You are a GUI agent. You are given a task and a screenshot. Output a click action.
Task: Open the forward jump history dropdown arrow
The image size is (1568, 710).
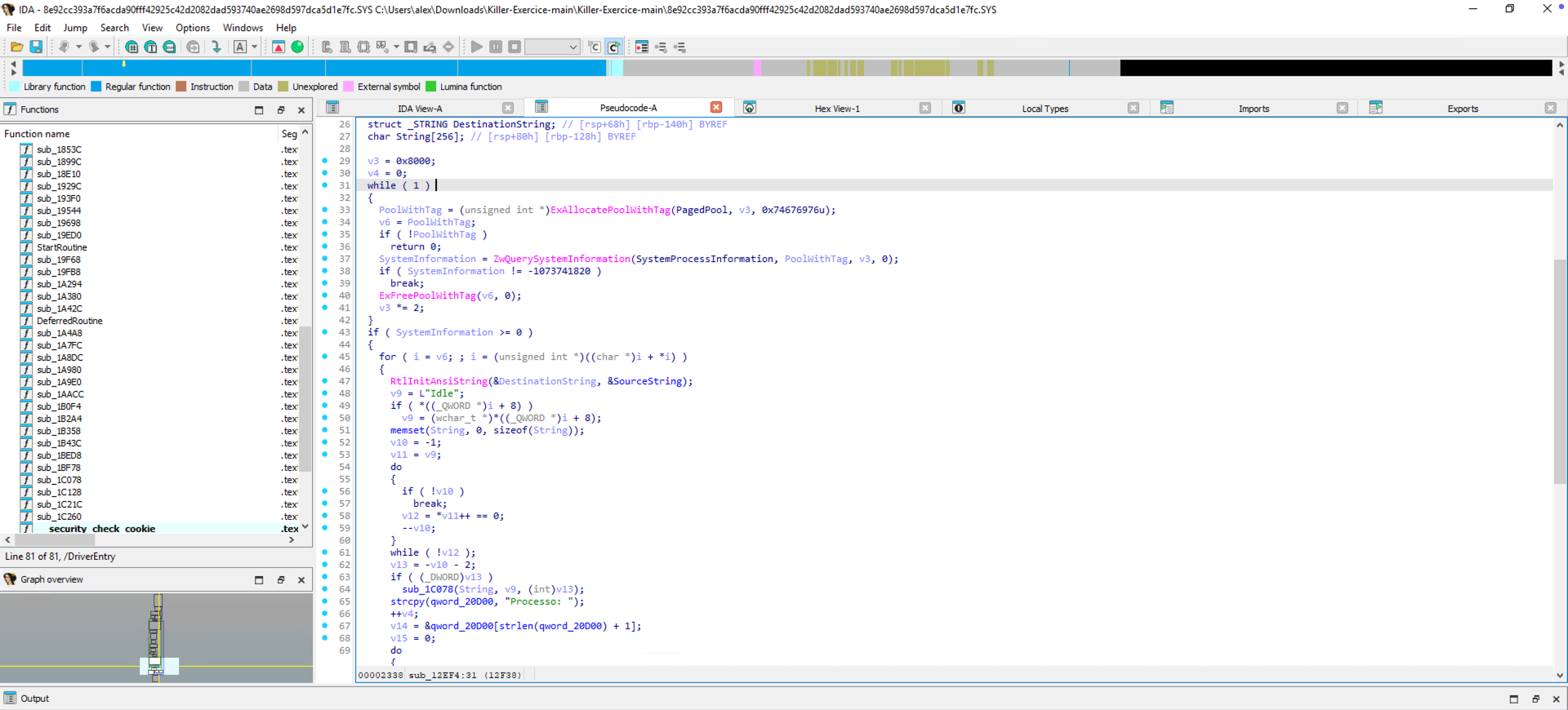(107, 47)
